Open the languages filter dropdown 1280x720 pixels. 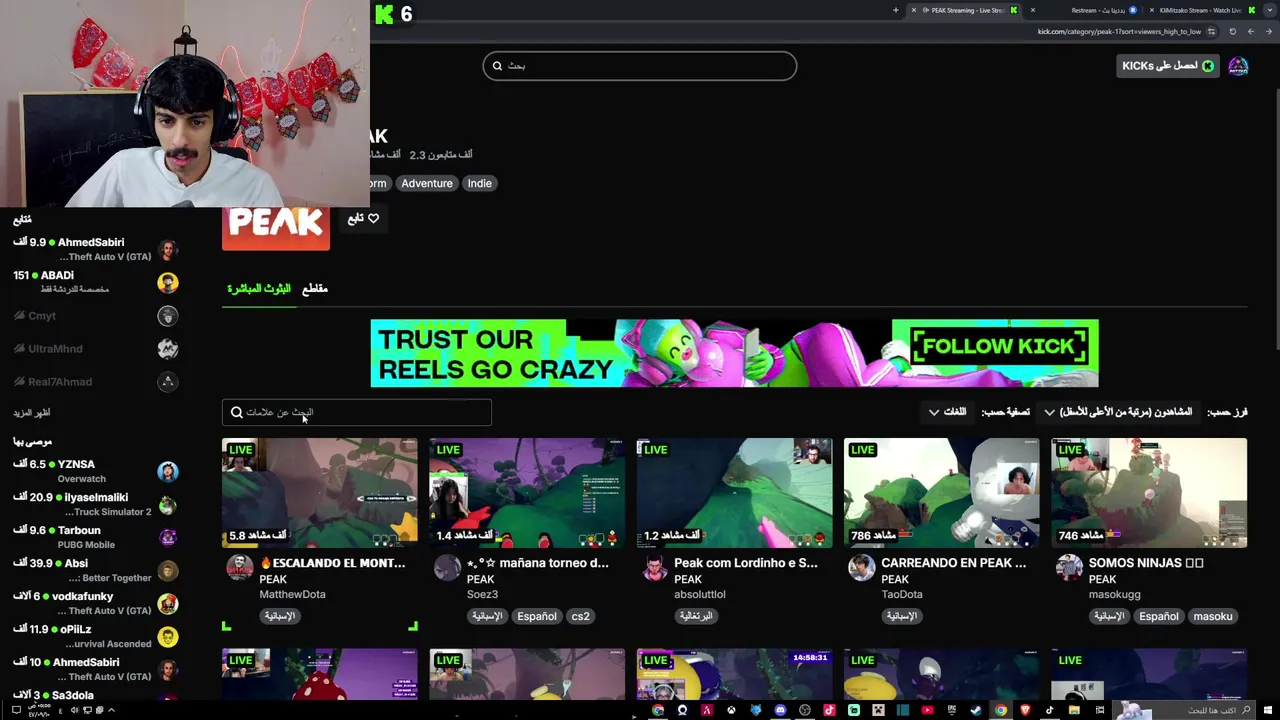(948, 412)
